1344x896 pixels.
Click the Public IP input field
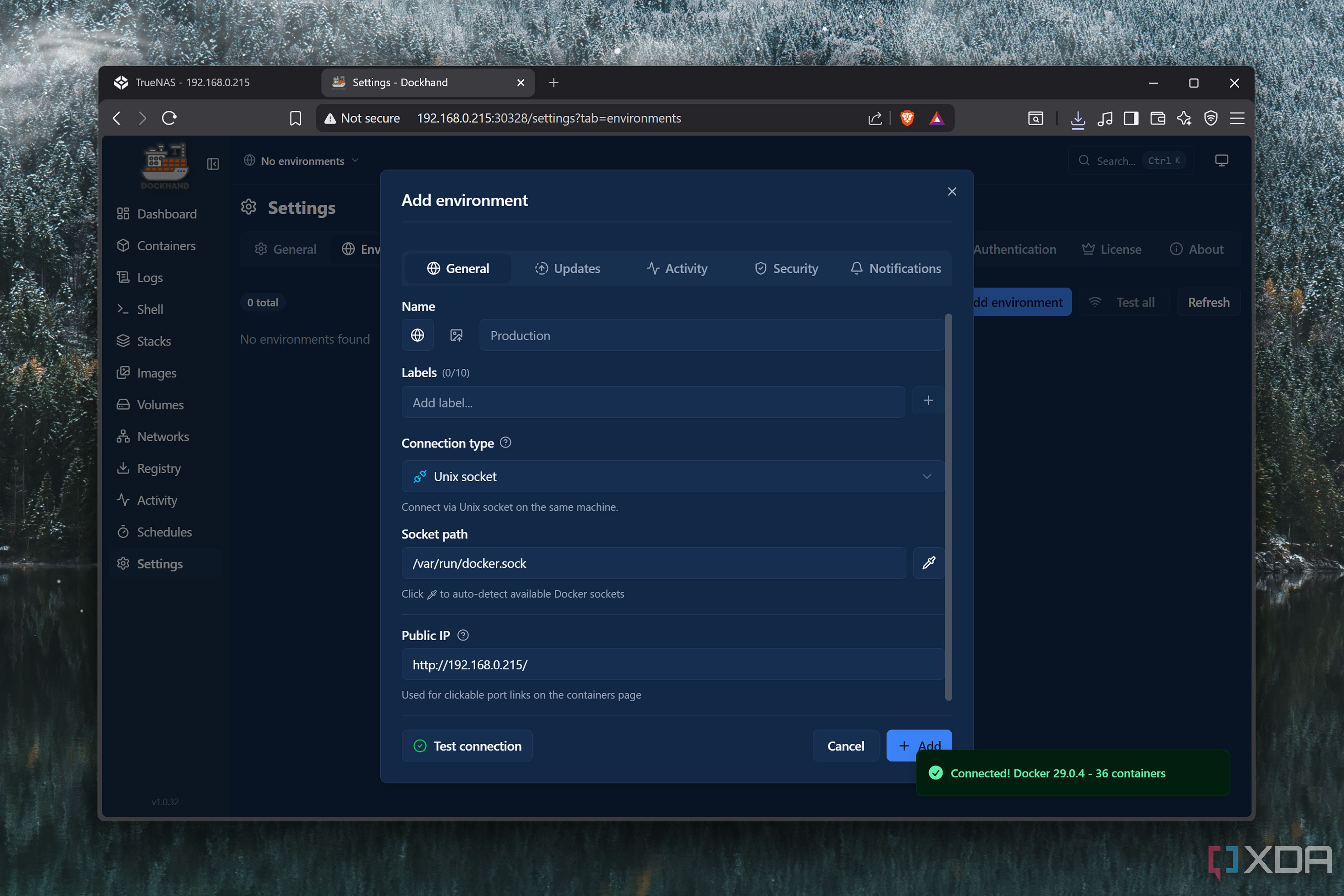[x=673, y=665]
